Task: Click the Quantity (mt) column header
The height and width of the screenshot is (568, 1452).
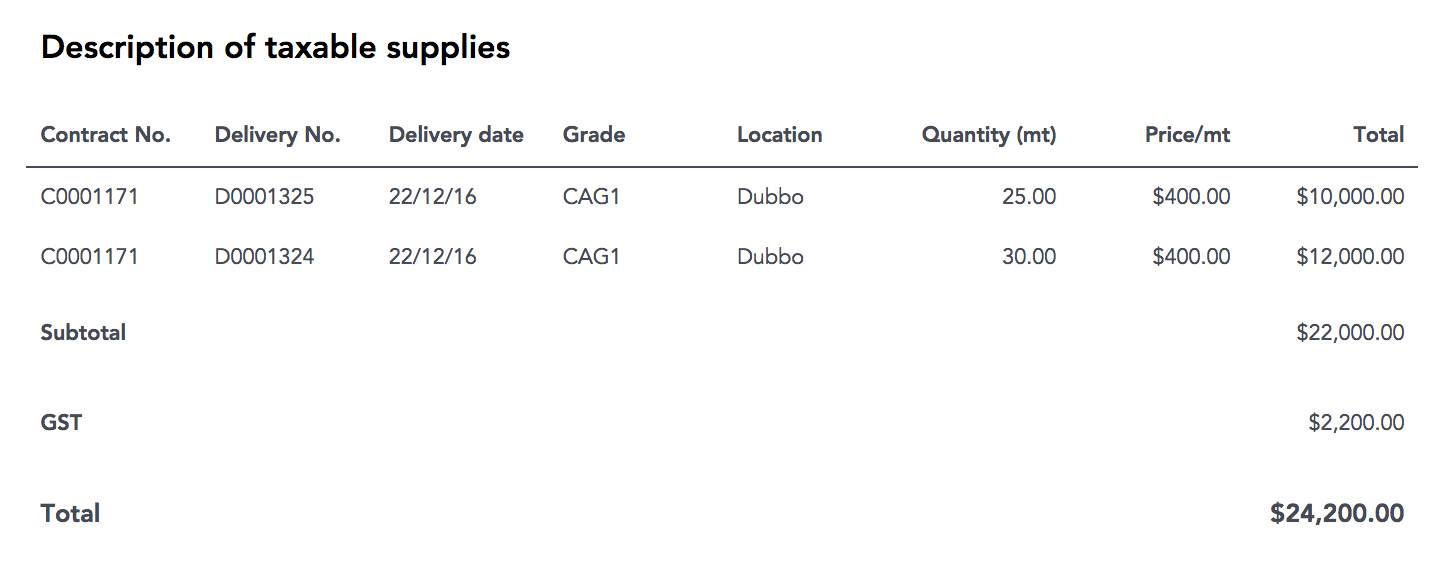Action: [x=989, y=135]
